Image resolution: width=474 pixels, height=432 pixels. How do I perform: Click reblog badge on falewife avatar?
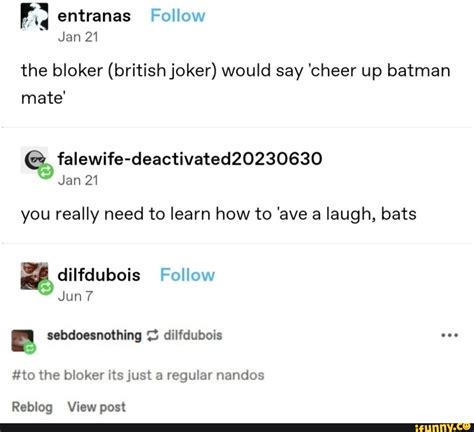coord(45,171)
